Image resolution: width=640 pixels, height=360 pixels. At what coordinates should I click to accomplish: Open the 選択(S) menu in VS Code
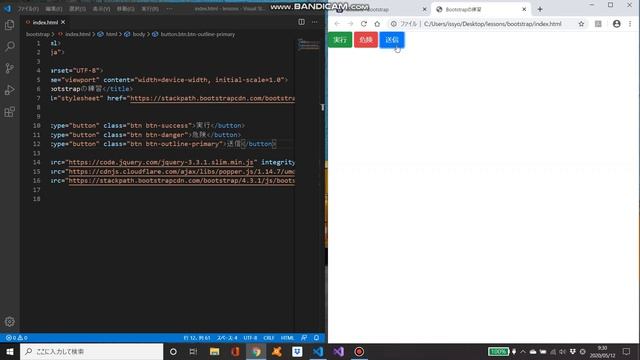[x=77, y=9]
